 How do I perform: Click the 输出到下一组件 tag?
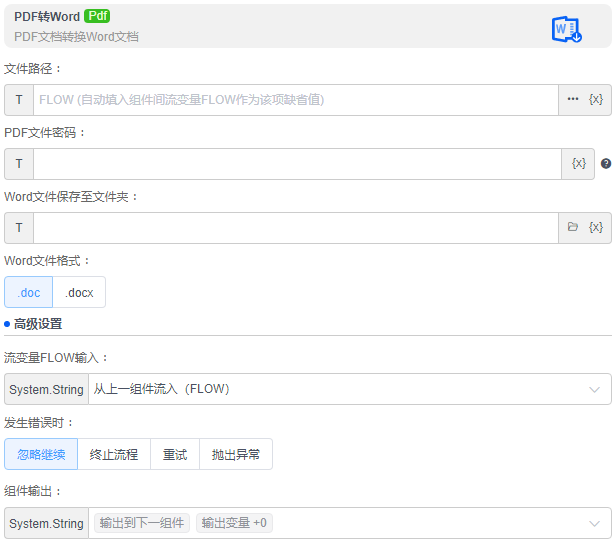(141, 523)
